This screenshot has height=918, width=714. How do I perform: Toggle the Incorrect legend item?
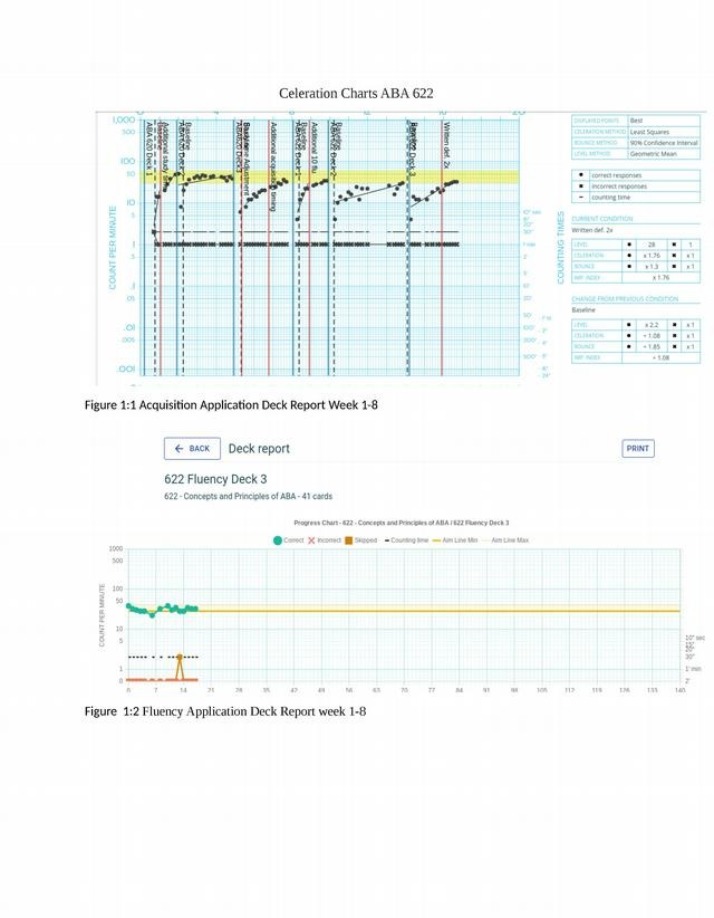[x=325, y=540]
